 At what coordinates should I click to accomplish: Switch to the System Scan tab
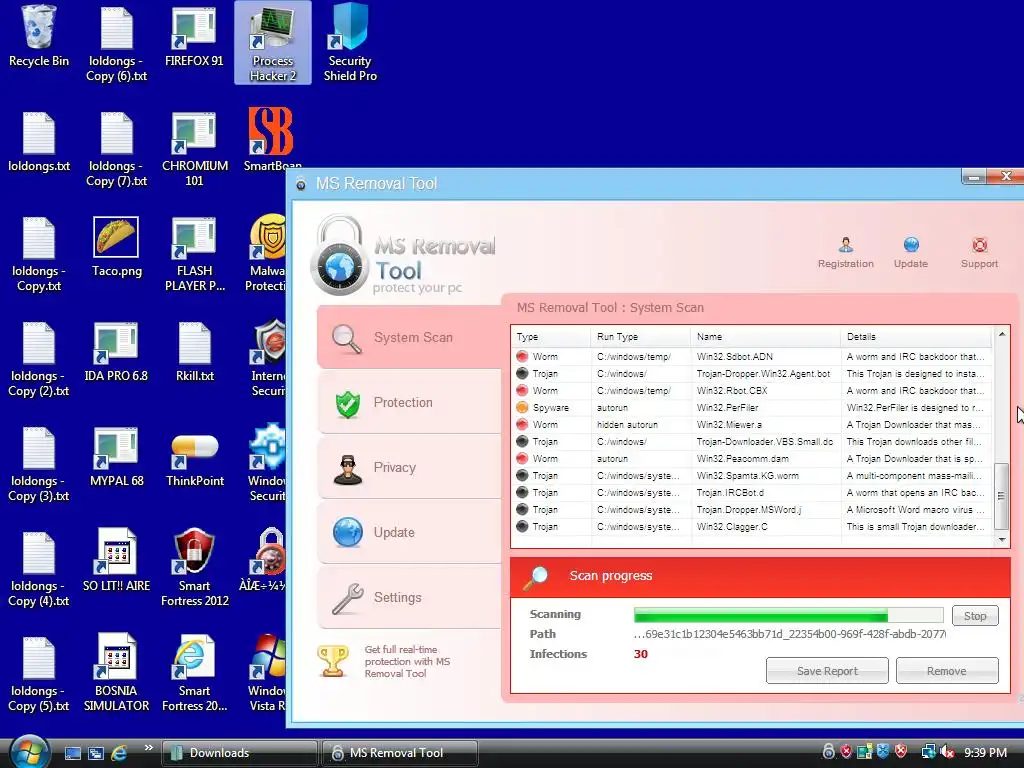click(410, 337)
